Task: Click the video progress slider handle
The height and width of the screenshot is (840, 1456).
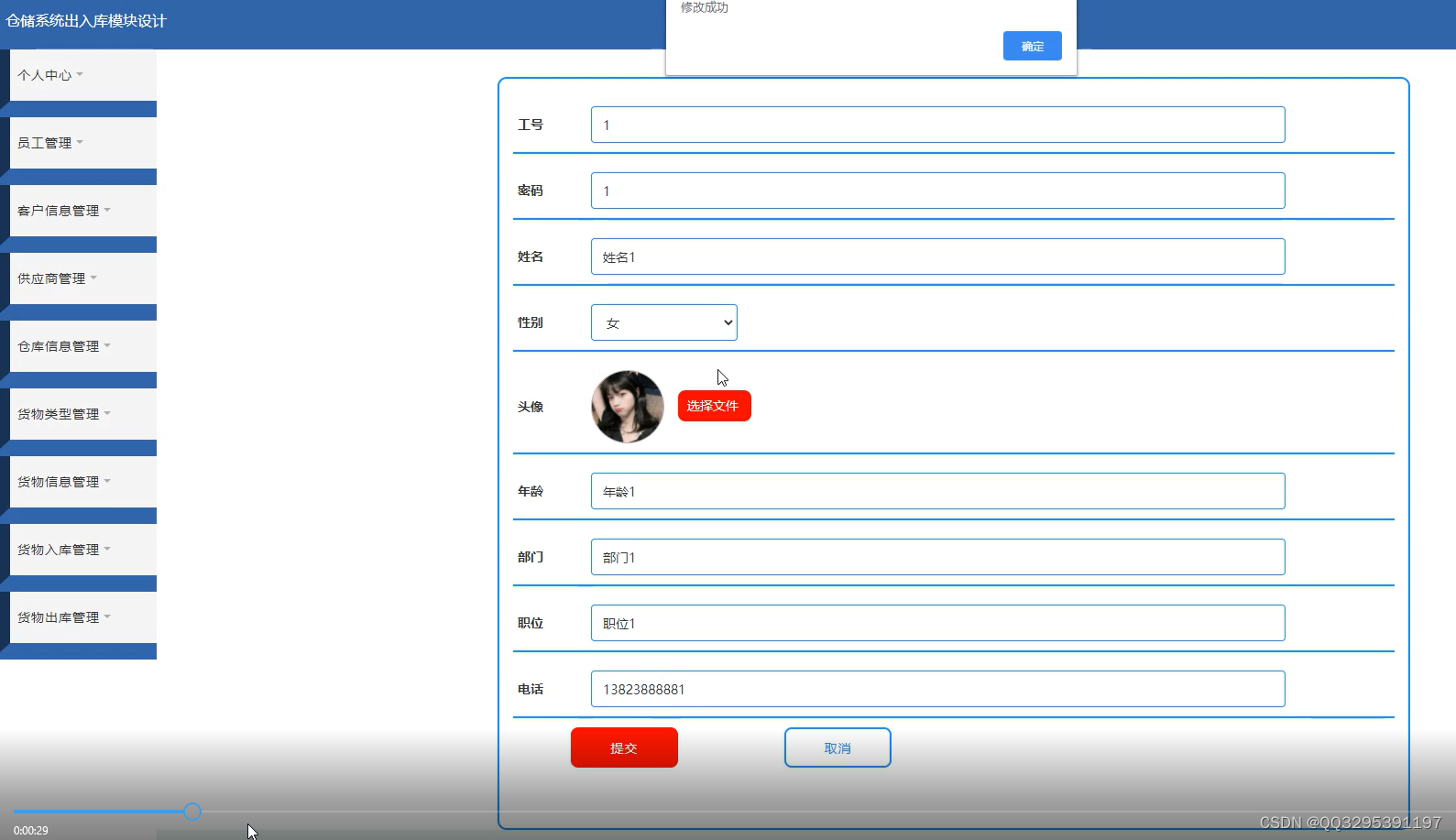Action: [192, 811]
